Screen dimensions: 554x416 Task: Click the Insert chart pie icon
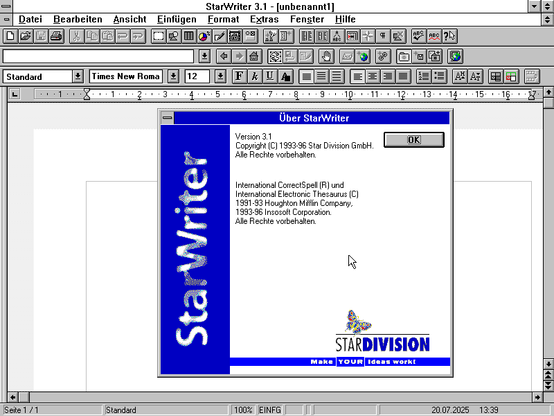[x=204, y=36]
